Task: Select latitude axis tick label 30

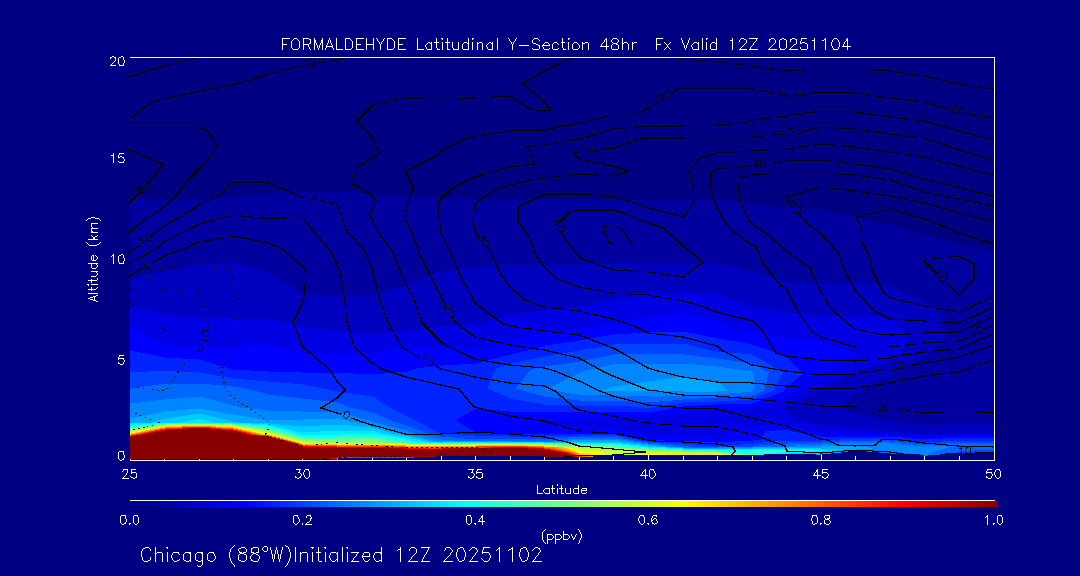Action: click(302, 474)
